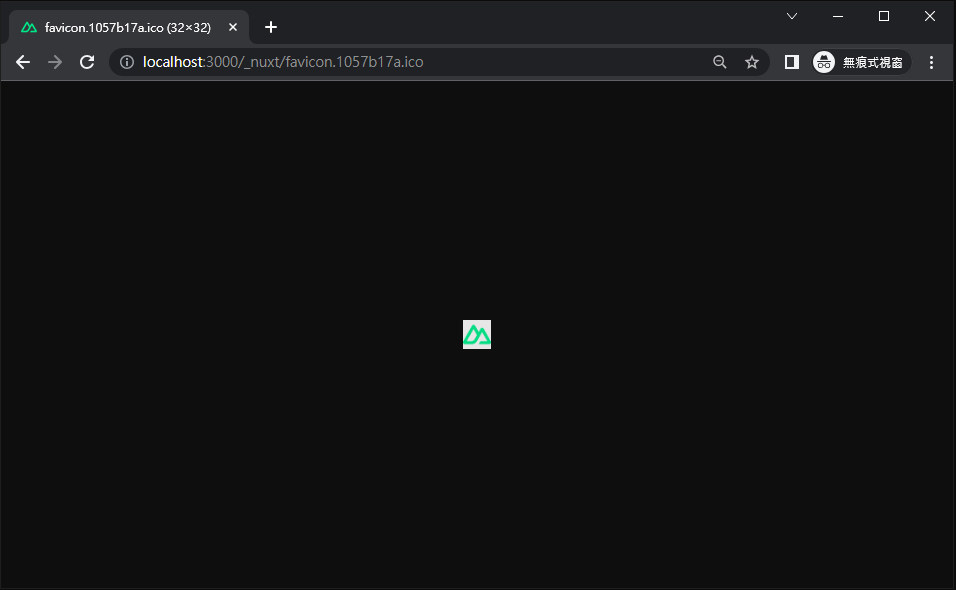Toggle the browser side panel
Screen dimensions: 956x590
[791, 62]
